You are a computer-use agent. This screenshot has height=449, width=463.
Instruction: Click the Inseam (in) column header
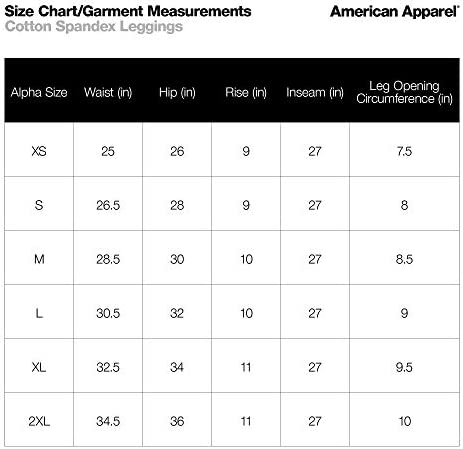click(x=315, y=92)
